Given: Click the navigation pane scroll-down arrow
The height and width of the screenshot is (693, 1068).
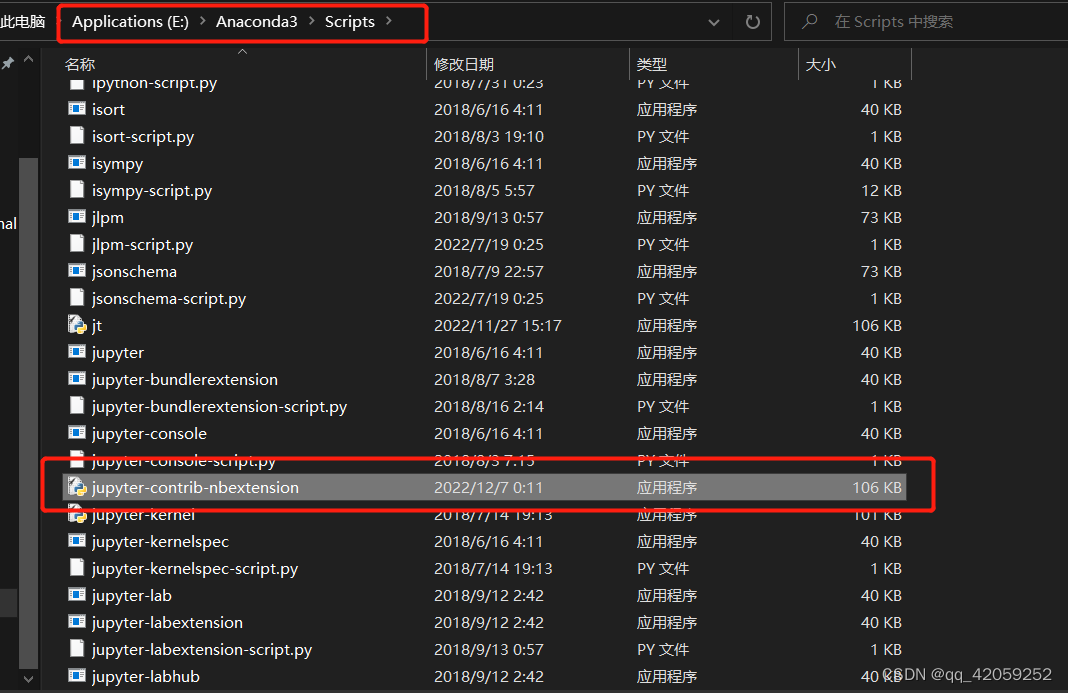Looking at the screenshot, I should 29,679.
